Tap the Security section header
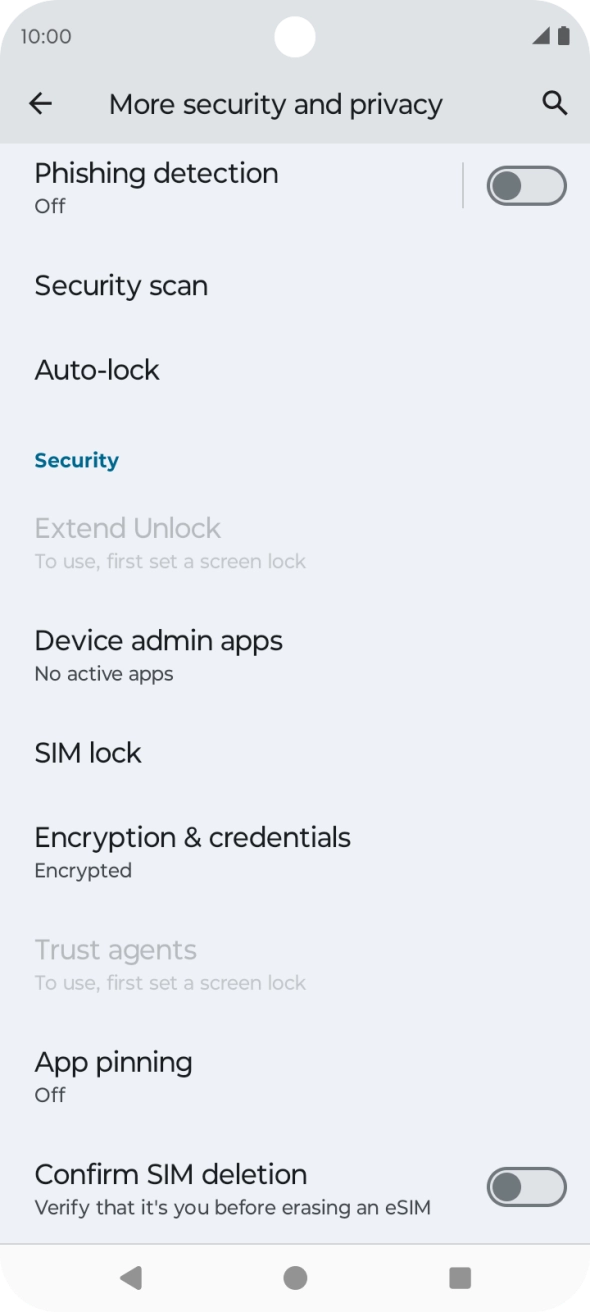The height and width of the screenshot is (1312, 590). [x=76, y=460]
